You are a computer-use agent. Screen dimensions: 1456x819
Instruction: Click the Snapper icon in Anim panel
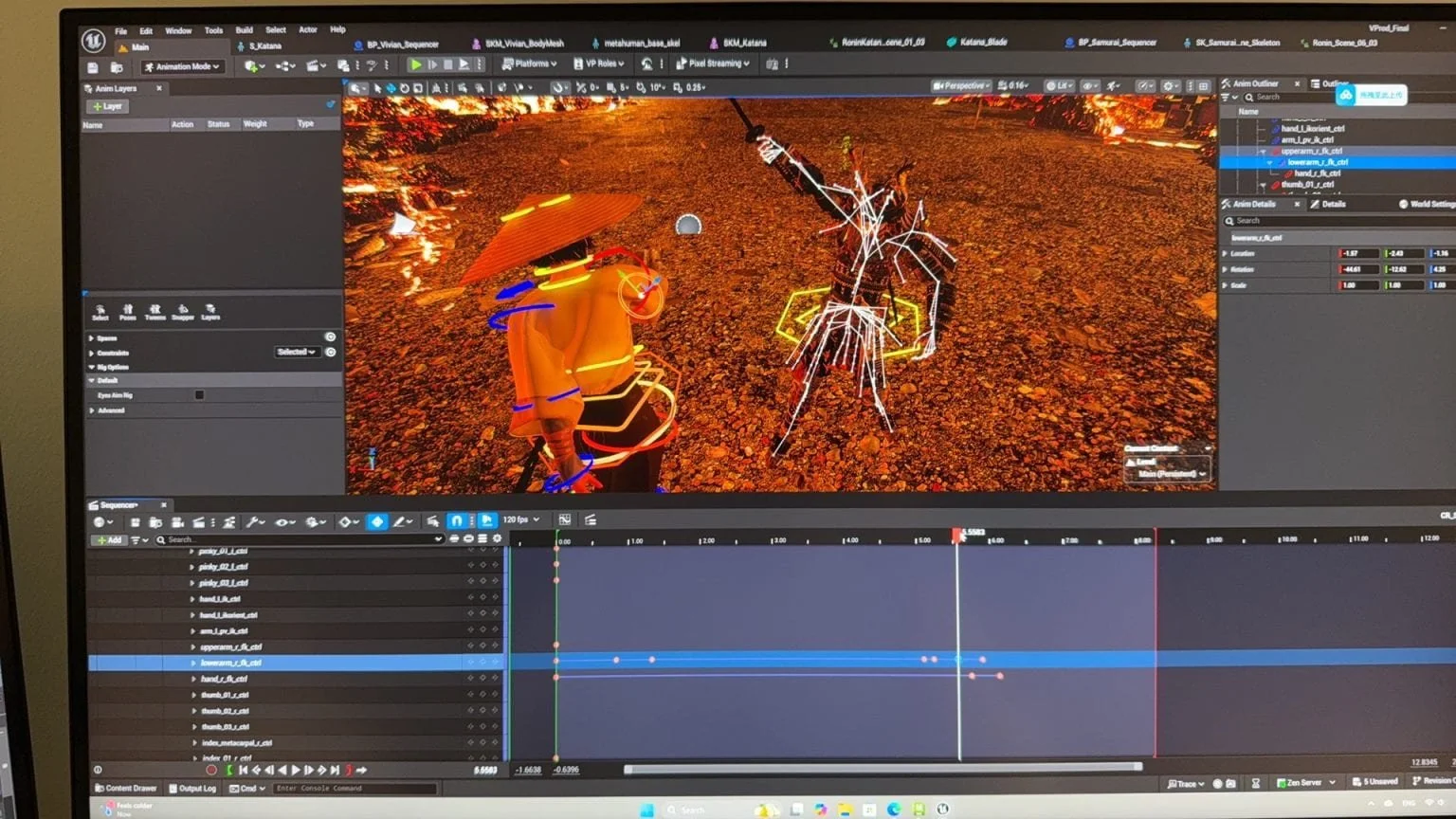183,312
